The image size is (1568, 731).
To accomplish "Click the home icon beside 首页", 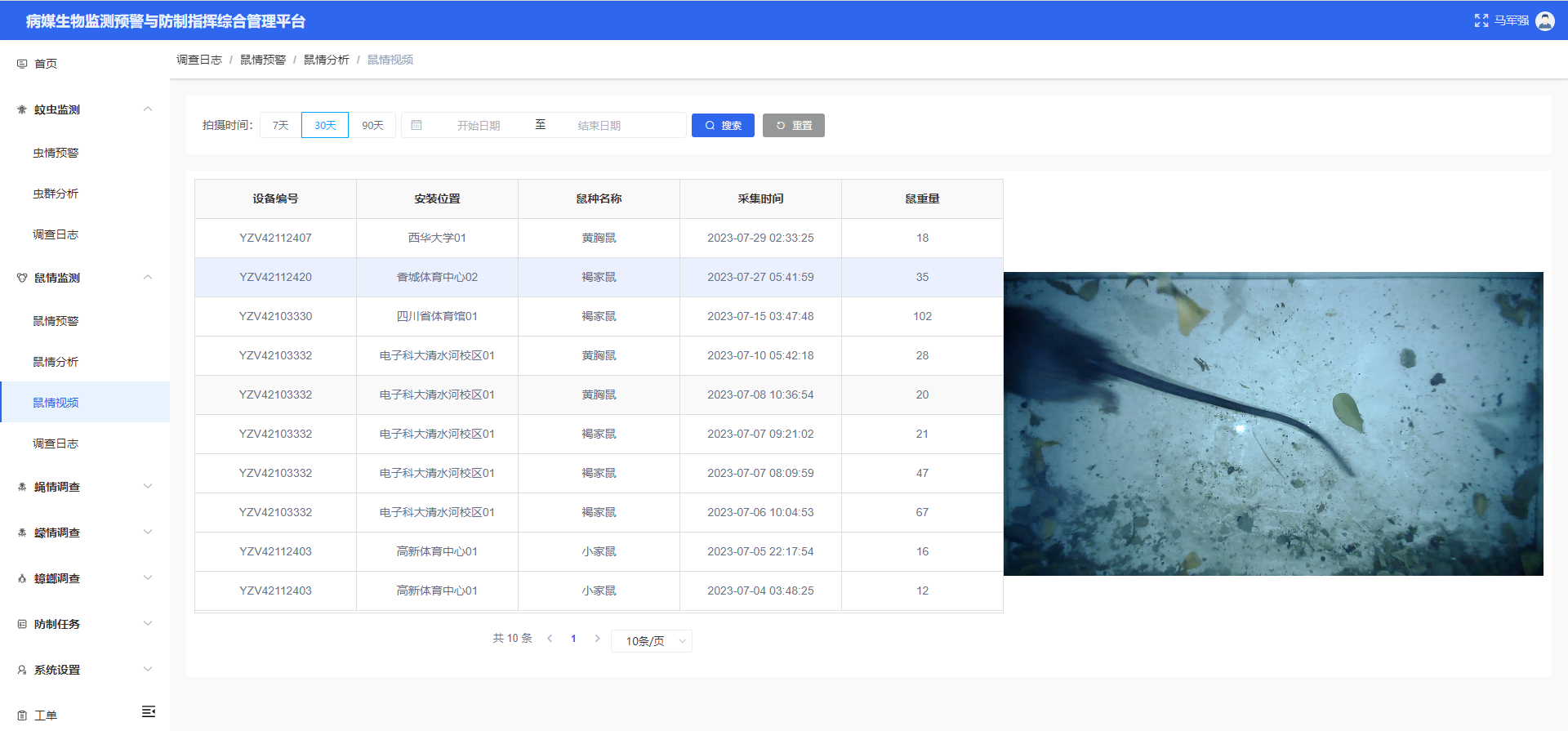I will [x=22, y=64].
